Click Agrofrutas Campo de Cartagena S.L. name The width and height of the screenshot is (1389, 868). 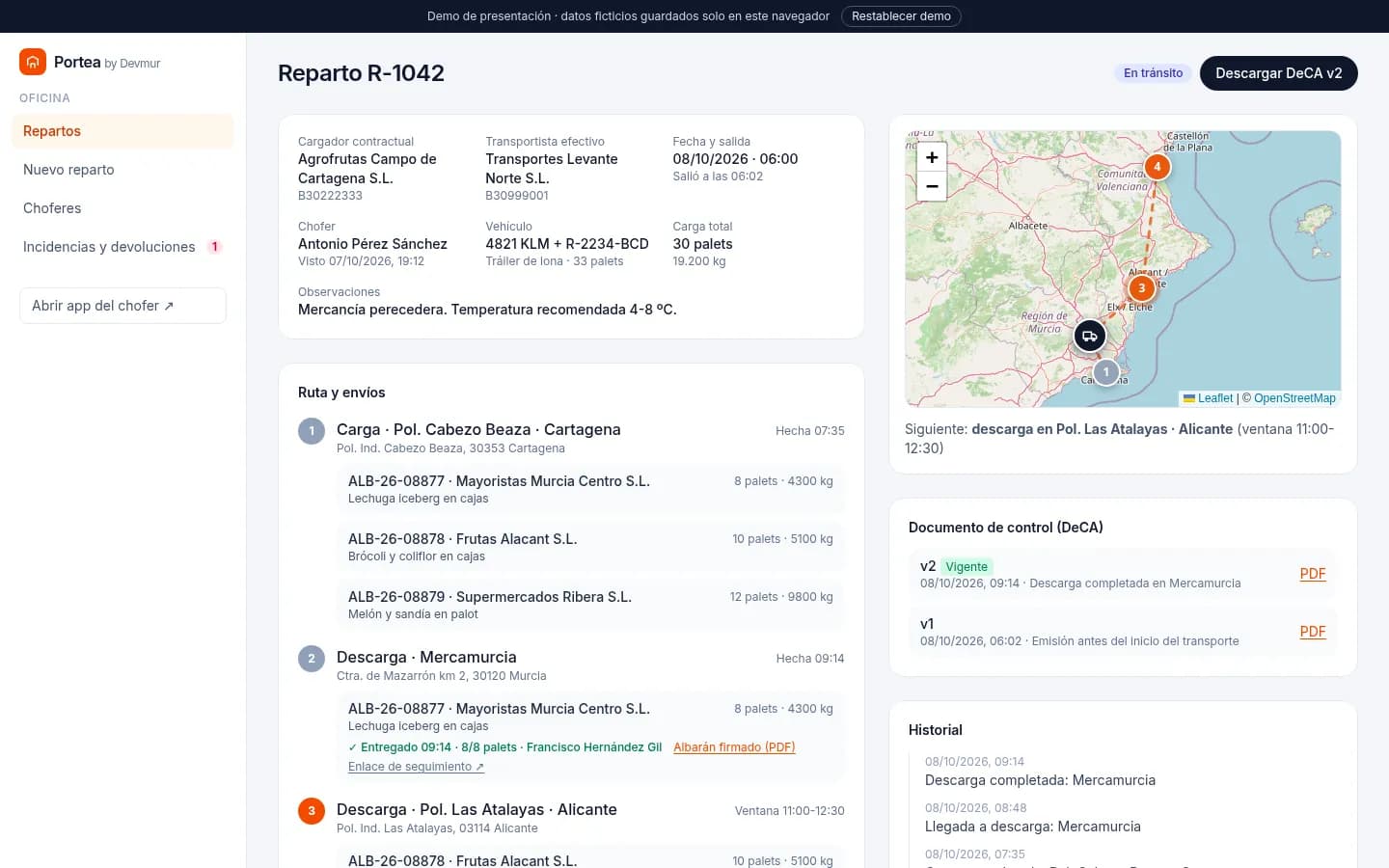pos(368,169)
